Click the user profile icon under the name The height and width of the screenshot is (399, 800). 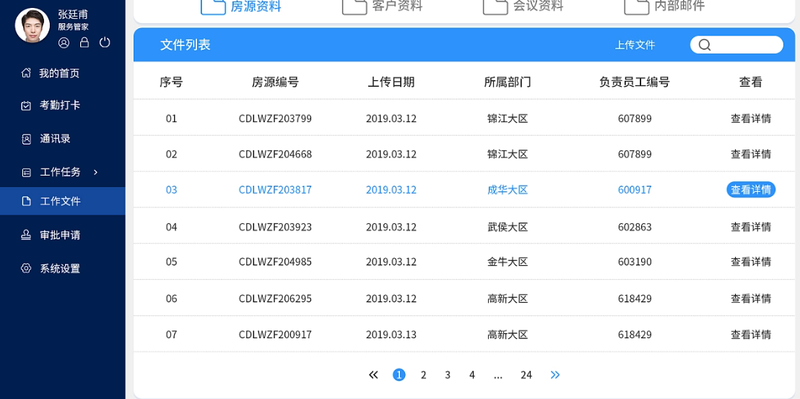64,42
